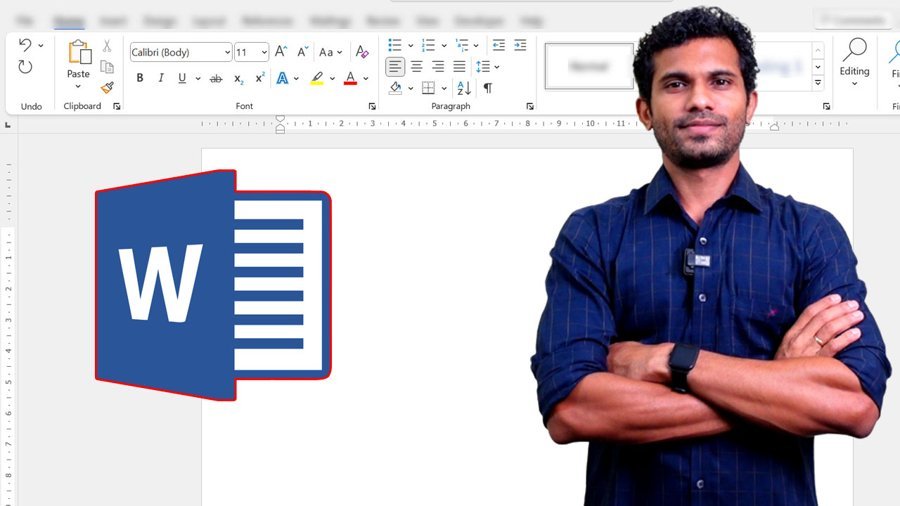This screenshot has width=900, height=506.
Task: Decrease the paragraph indent
Action: (499, 45)
